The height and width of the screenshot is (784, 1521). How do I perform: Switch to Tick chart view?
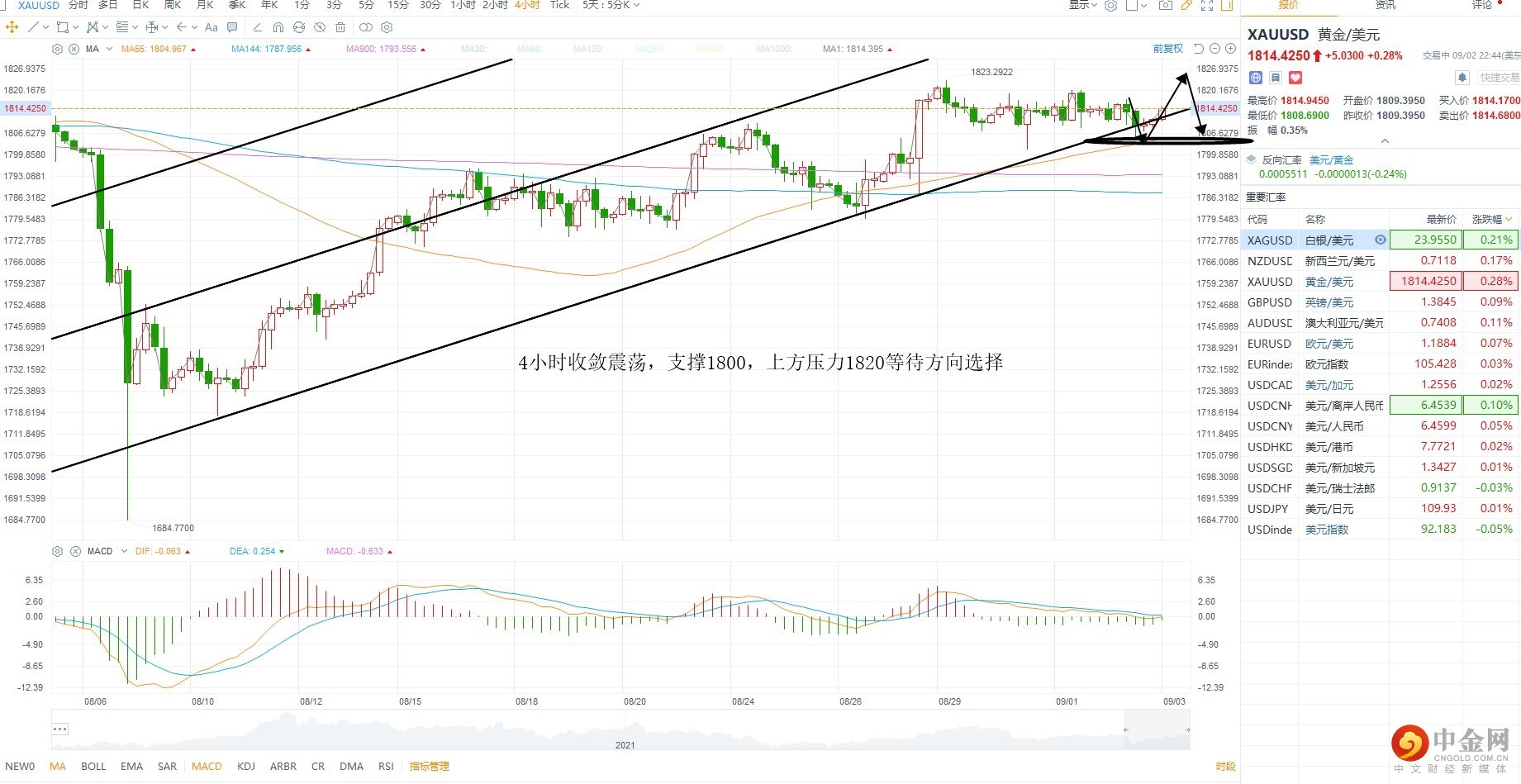[559, 5]
